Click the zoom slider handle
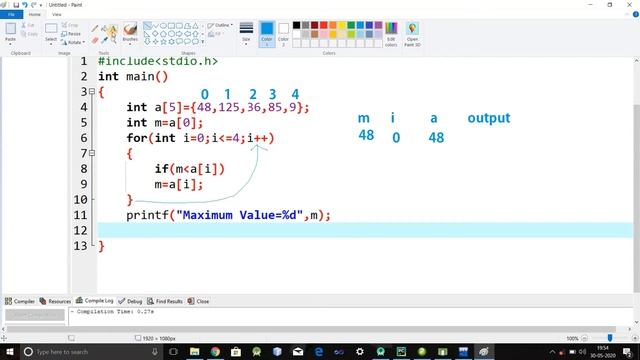 click(610, 338)
